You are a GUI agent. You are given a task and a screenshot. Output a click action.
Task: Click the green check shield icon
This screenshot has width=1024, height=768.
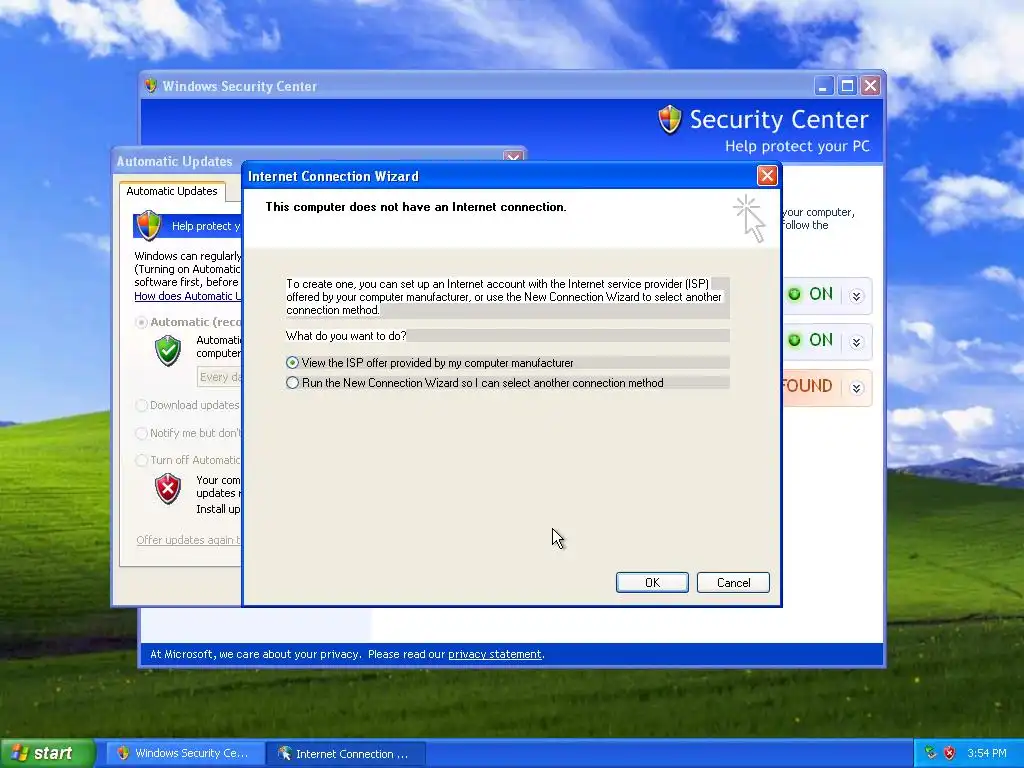tap(168, 350)
